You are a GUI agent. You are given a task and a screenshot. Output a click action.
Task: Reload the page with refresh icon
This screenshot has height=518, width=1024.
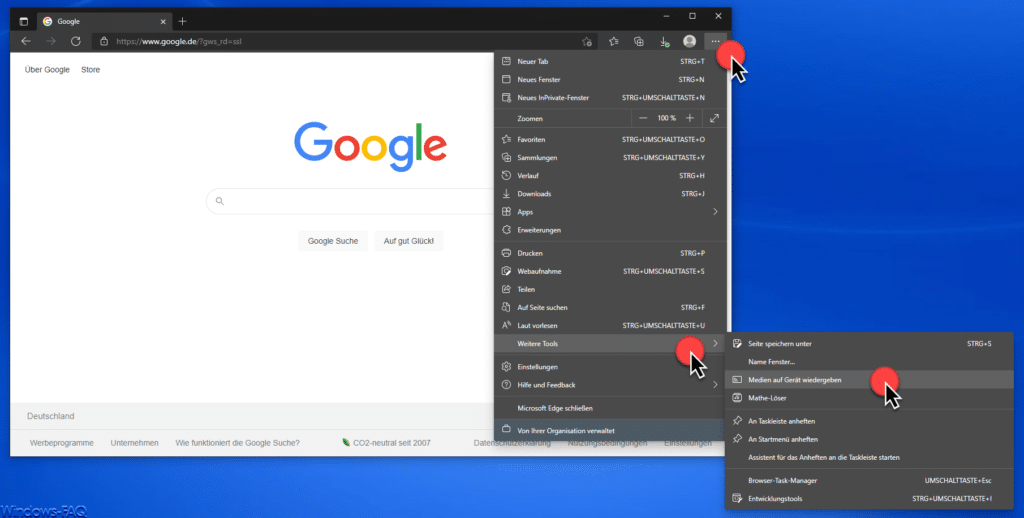point(76,41)
